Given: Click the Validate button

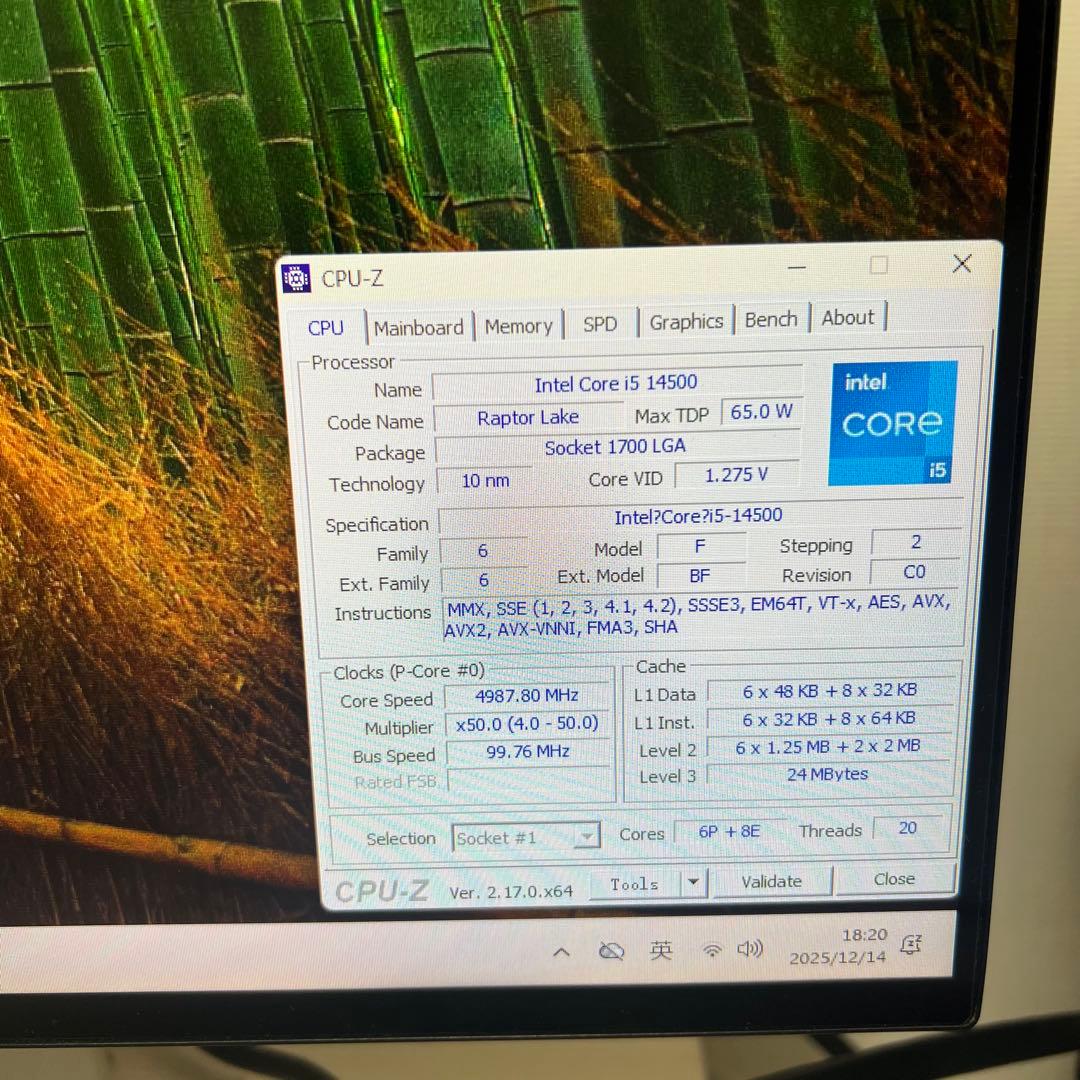Looking at the screenshot, I should point(771,881).
